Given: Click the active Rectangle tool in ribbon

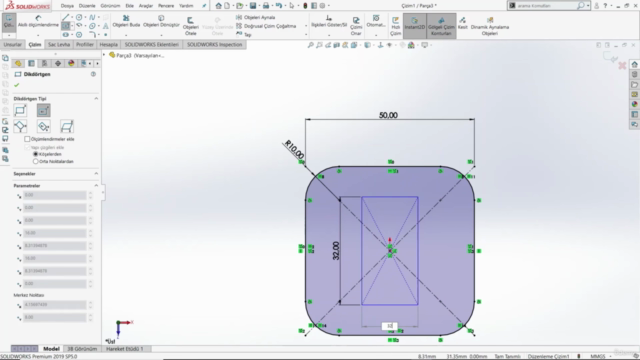Looking at the screenshot, I should [x=66, y=26].
